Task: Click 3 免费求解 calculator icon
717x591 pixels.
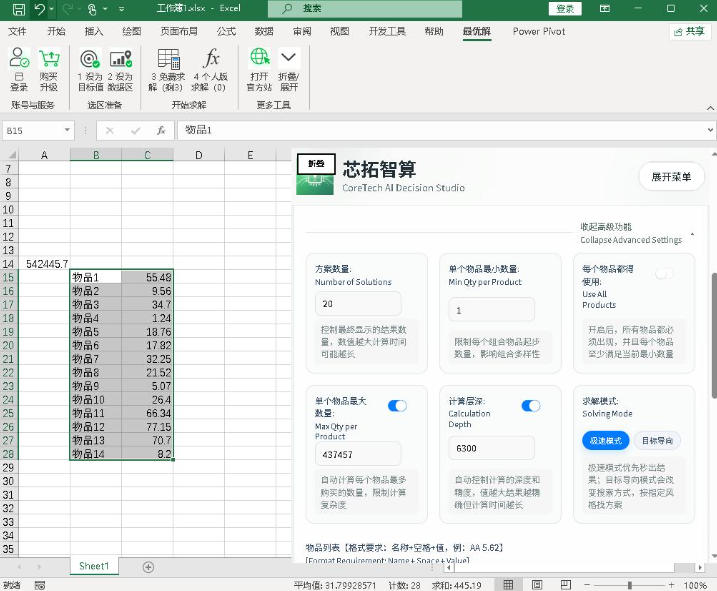Action: (169, 59)
